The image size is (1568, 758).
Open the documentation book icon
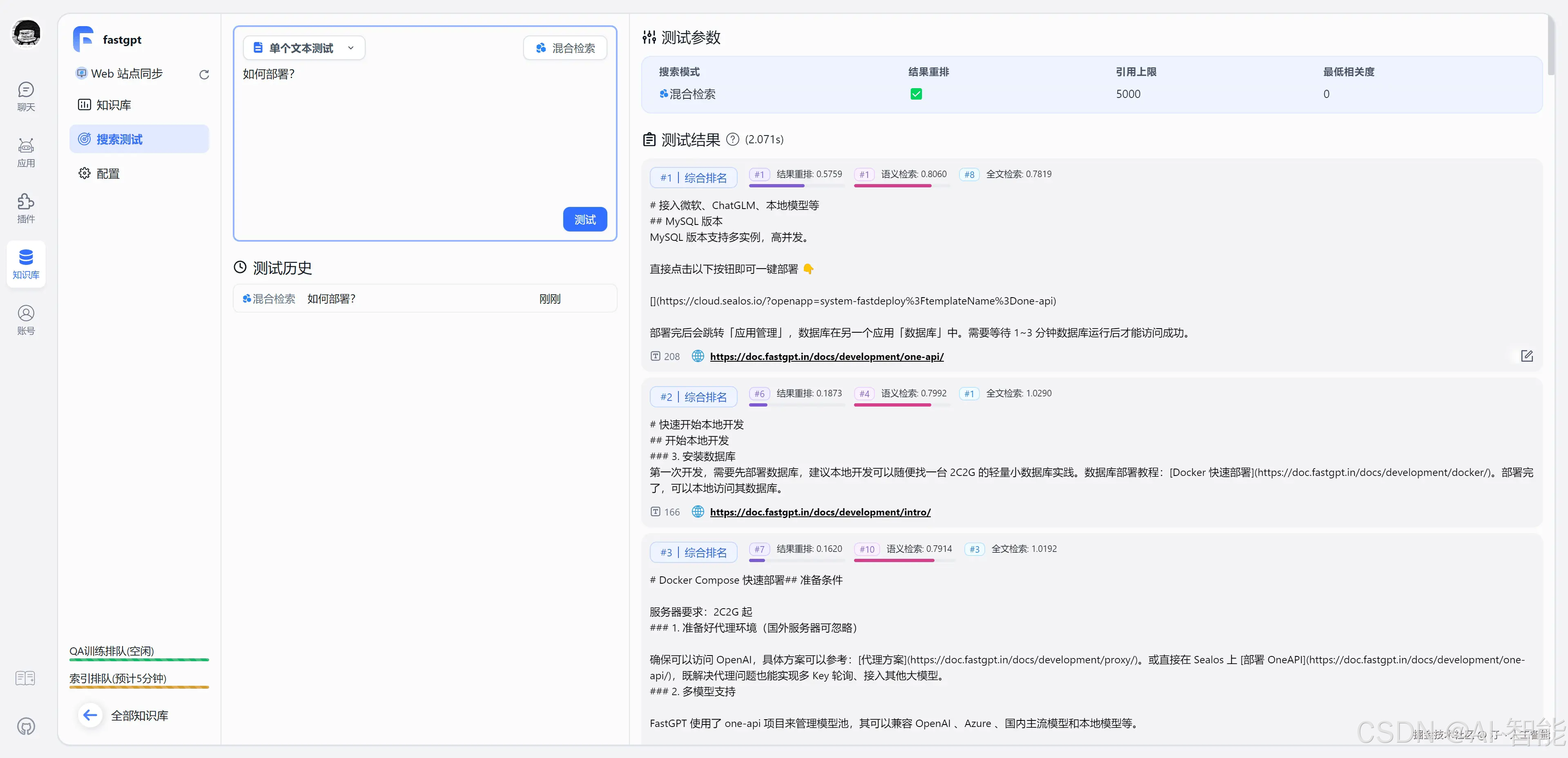pos(26,678)
